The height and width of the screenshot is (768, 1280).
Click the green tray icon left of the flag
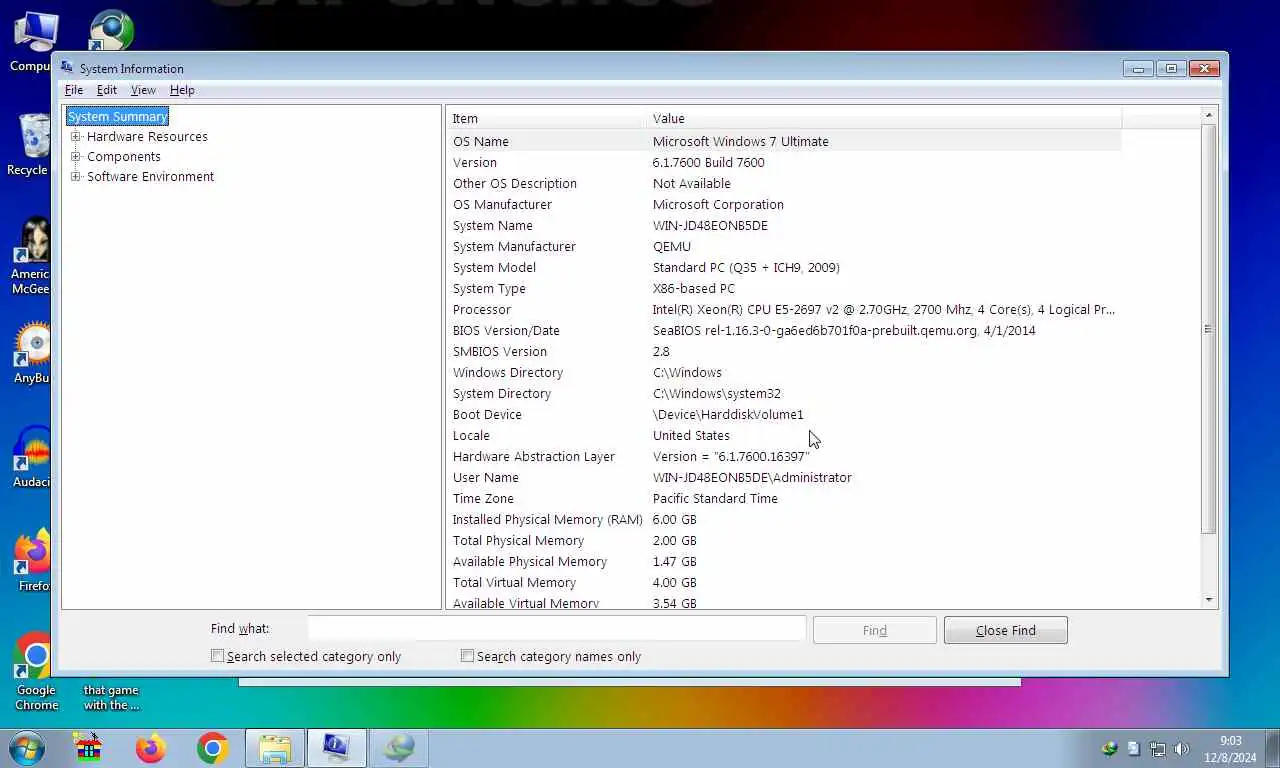pos(1109,748)
